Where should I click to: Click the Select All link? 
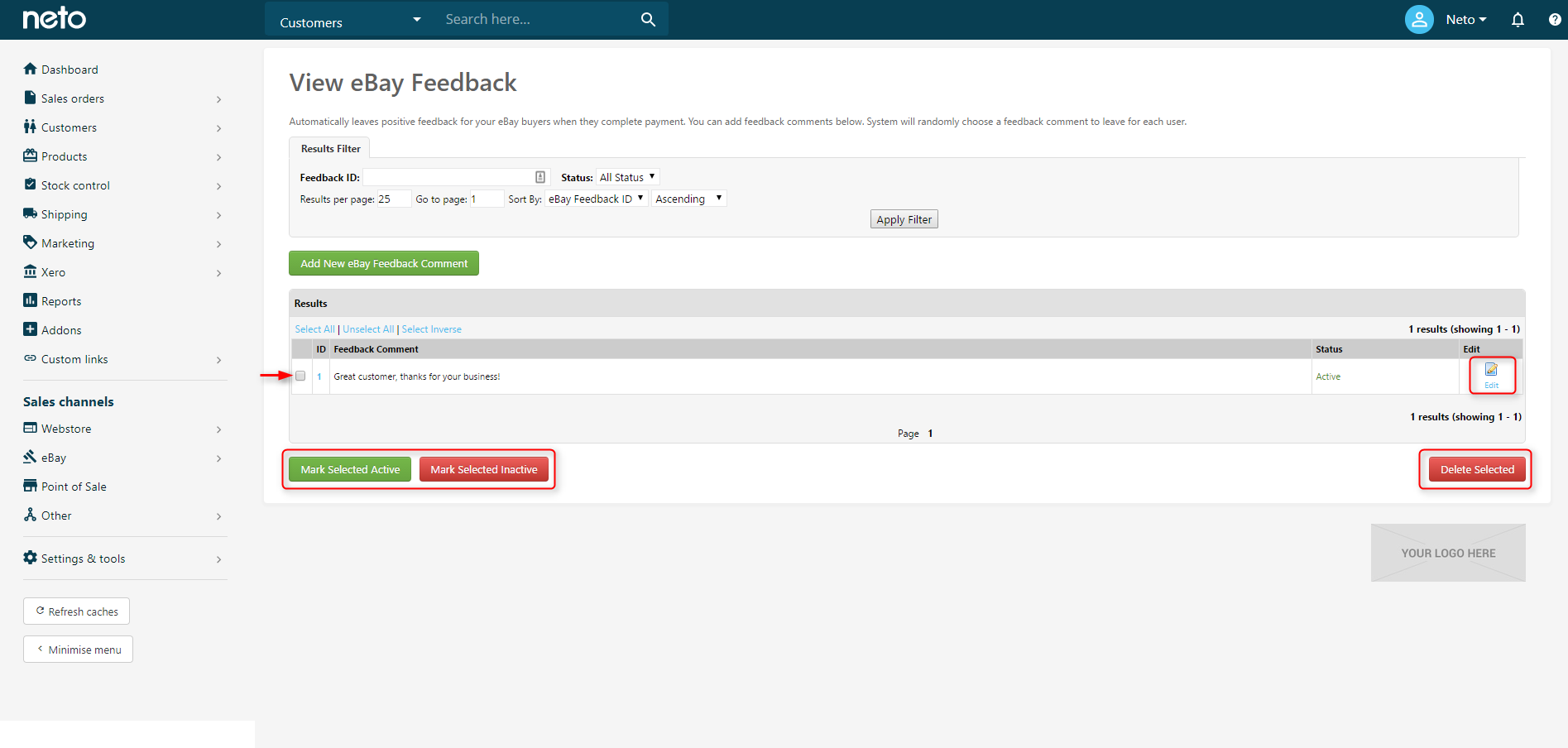coord(314,329)
